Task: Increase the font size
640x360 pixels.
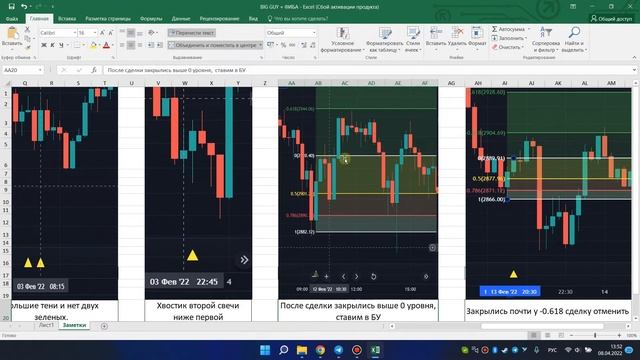Action: pos(102,33)
